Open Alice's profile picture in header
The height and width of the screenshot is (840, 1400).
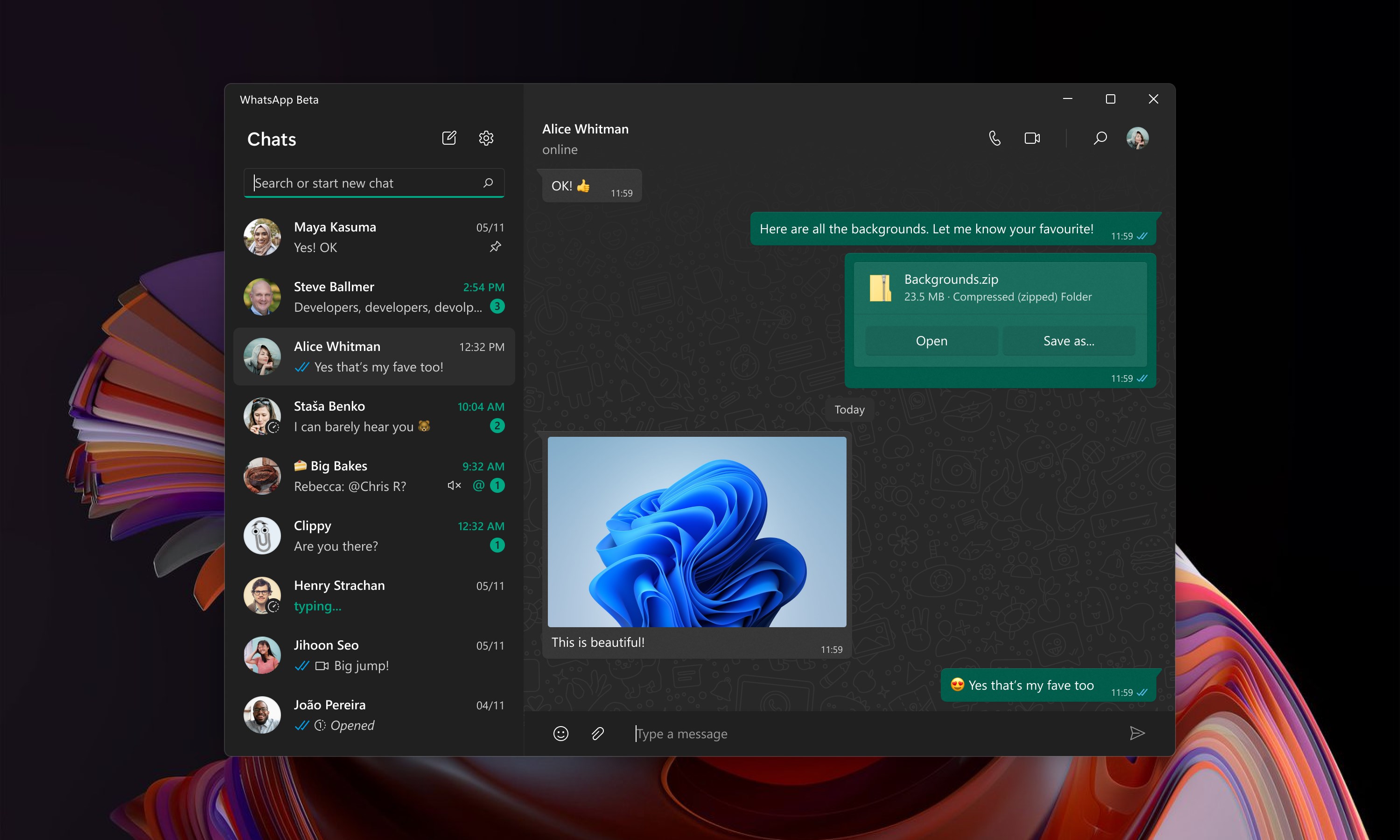click(1137, 138)
